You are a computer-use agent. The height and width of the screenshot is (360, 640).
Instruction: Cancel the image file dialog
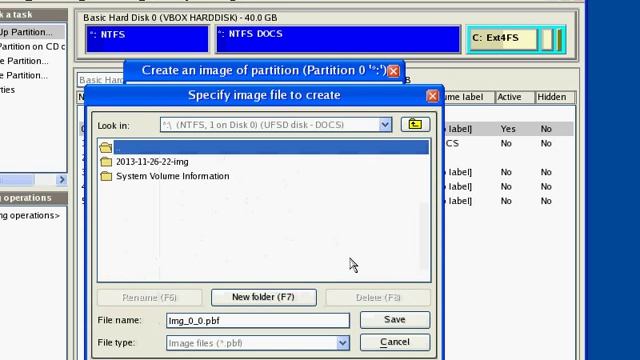tap(395, 342)
